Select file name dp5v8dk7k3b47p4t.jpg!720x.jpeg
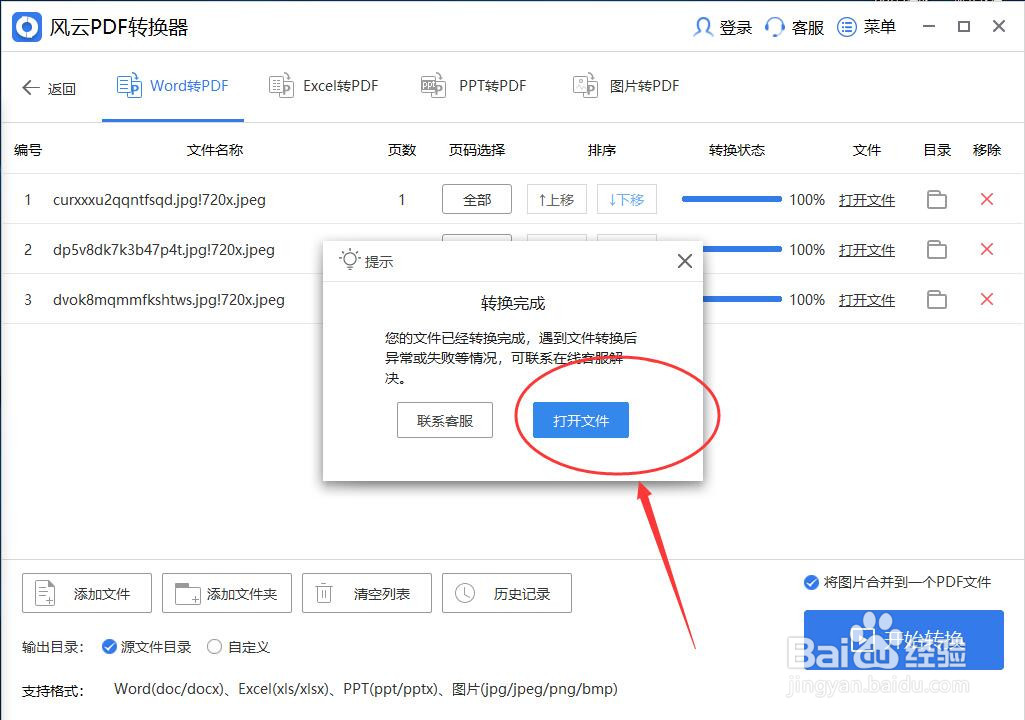This screenshot has width=1025, height=720. [x=163, y=249]
